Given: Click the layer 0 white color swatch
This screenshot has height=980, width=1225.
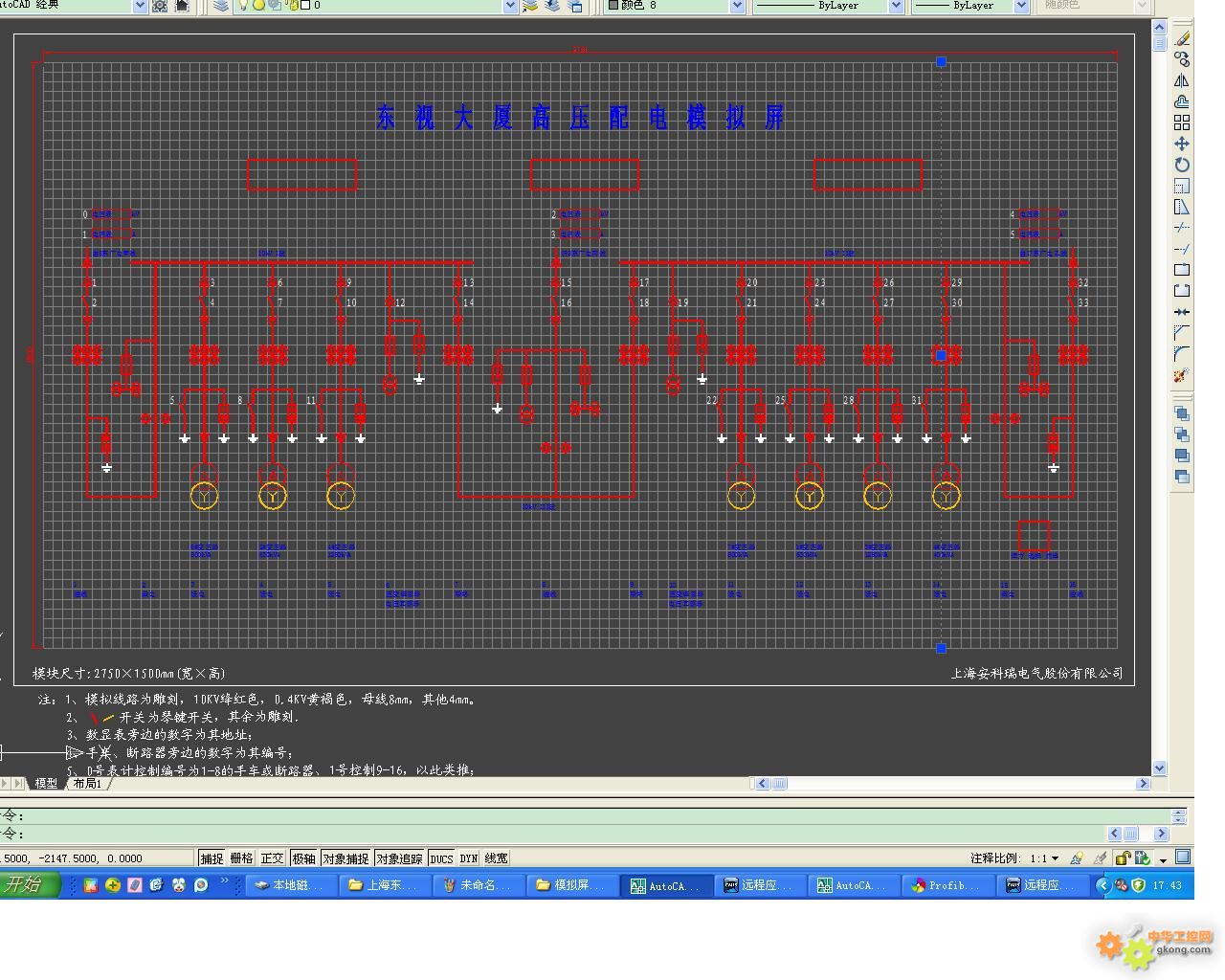Looking at the screenshot, I should pyautogui.click(x=304, y=6).
